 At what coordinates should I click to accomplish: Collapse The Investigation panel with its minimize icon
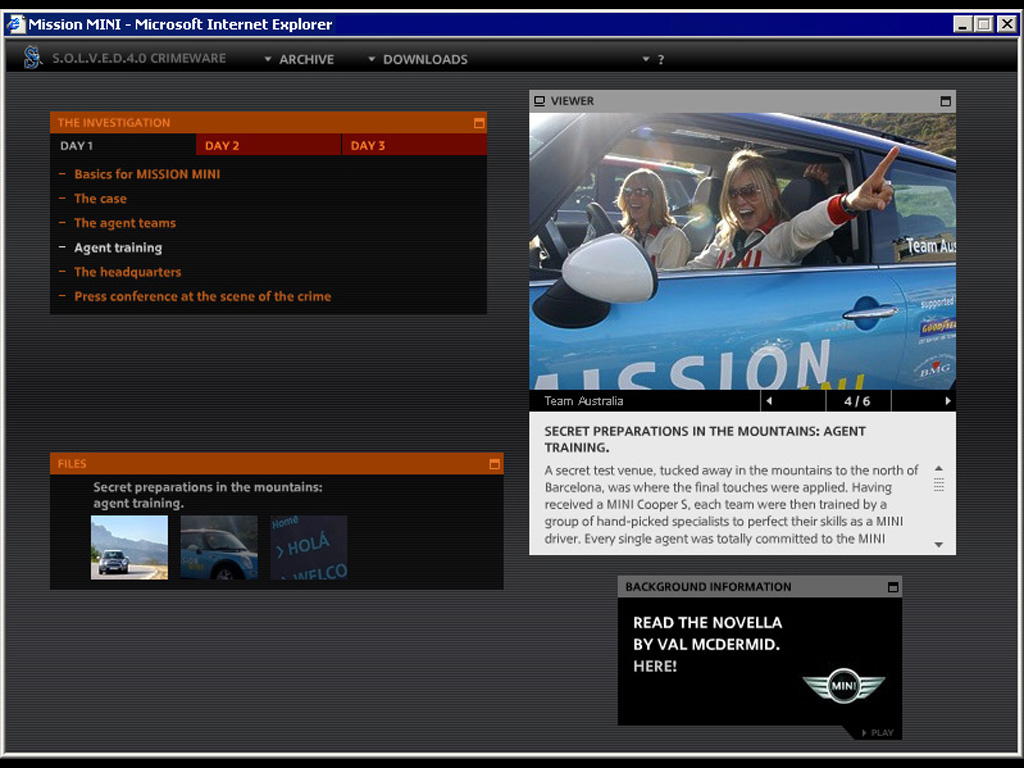479,123
